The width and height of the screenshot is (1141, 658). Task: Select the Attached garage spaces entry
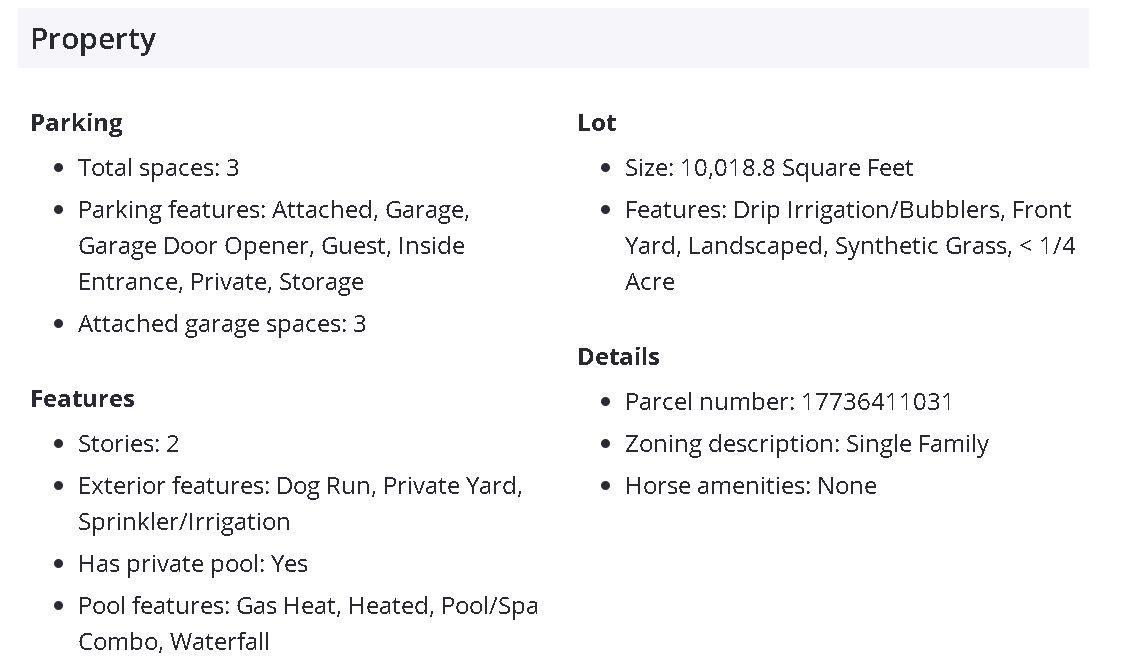click(x=221, y=324)
